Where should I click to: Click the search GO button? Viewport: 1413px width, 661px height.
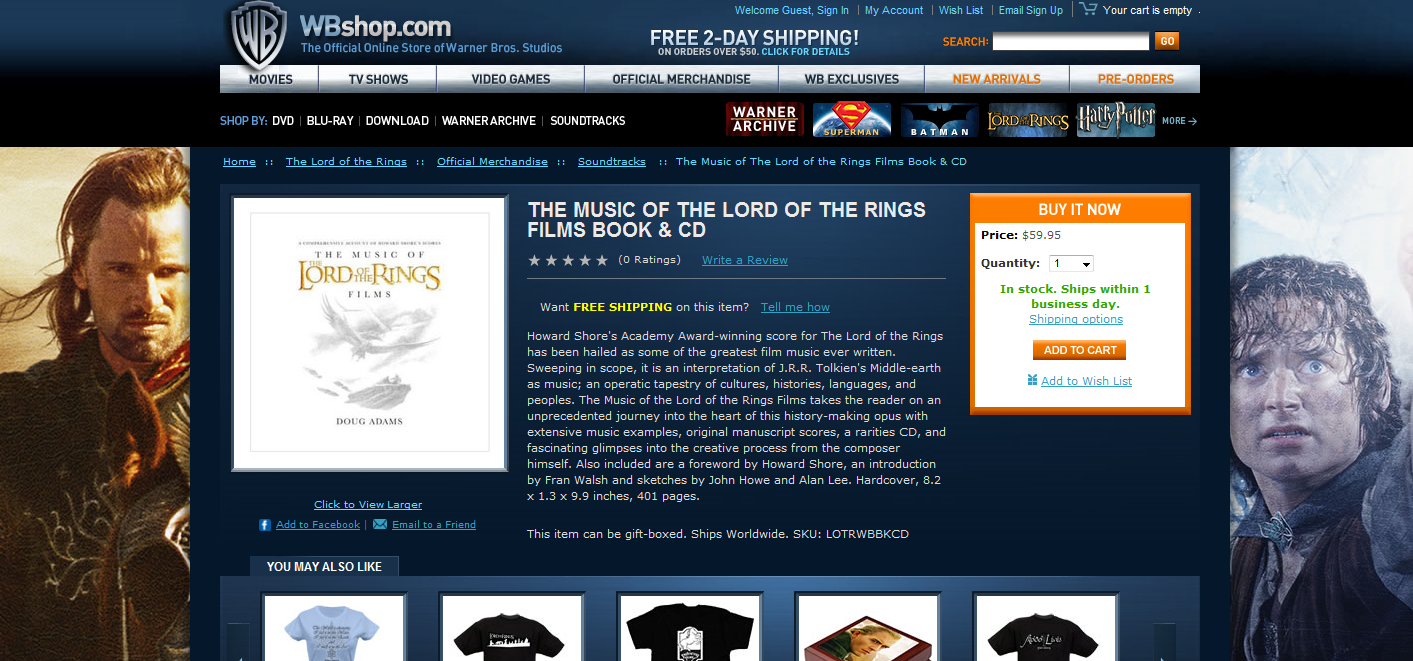pos(1167,41)
